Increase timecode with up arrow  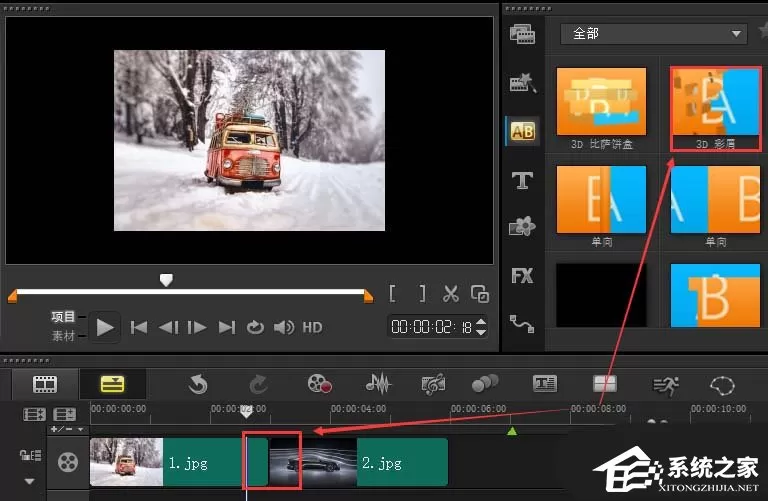[x=481, y=322]
